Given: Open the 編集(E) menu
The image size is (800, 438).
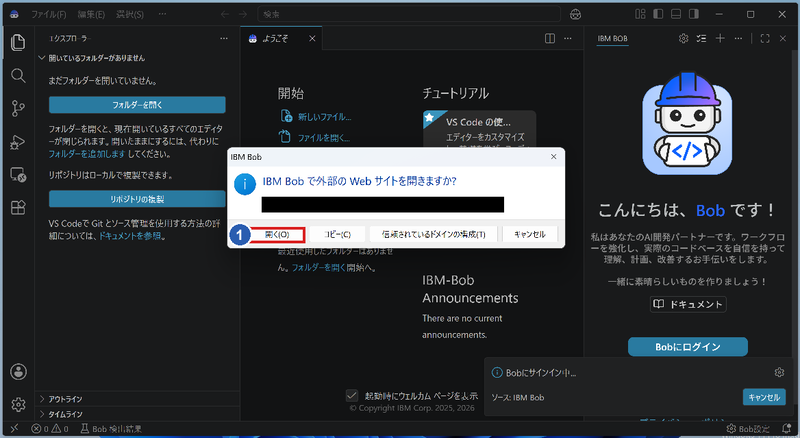Looking at the screenshot, I should 91,14.
